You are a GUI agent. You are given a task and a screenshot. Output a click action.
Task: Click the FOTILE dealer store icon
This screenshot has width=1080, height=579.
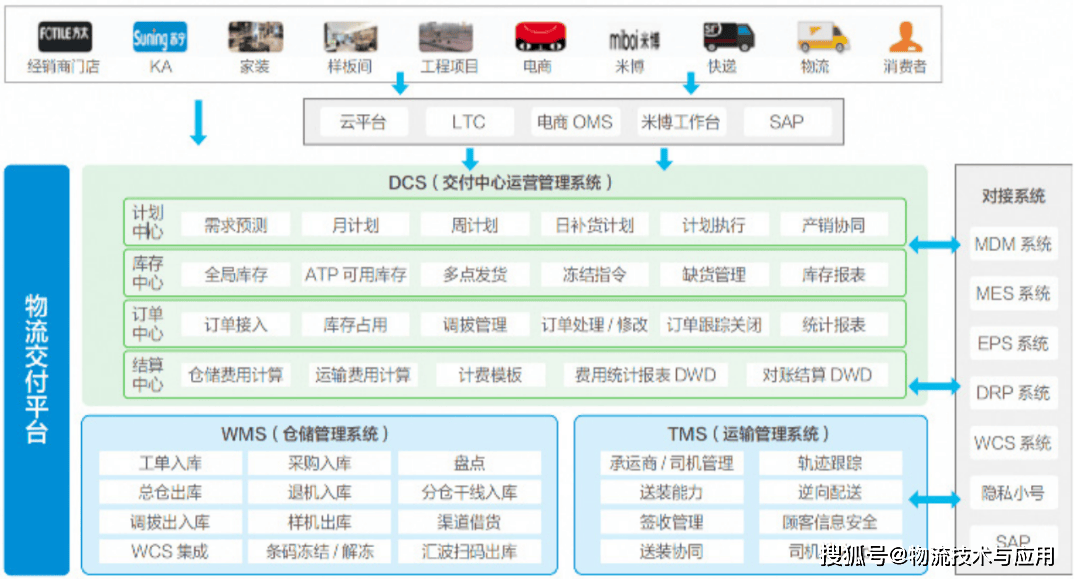(63, 38)
